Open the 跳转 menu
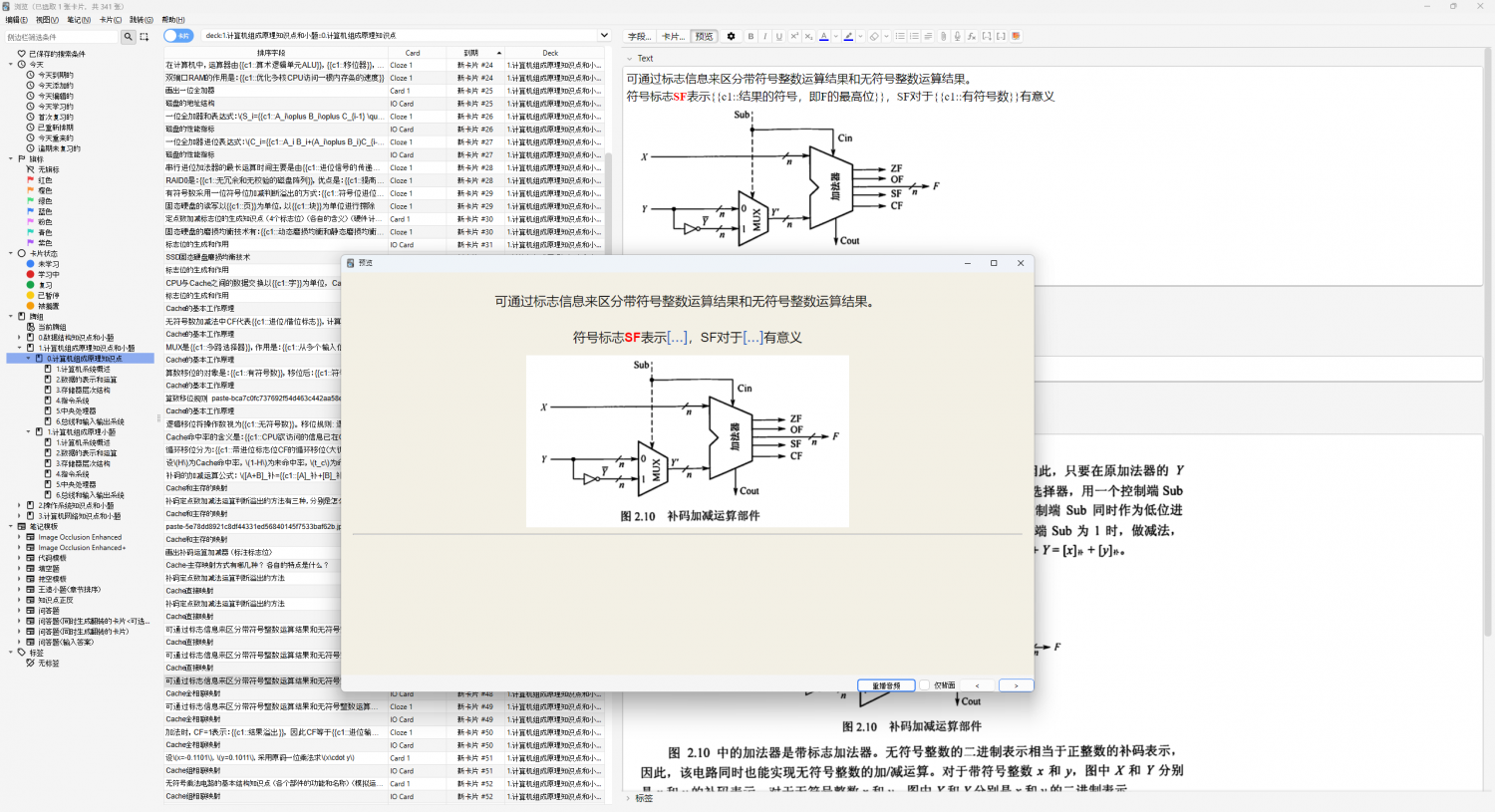 point(142,20)
